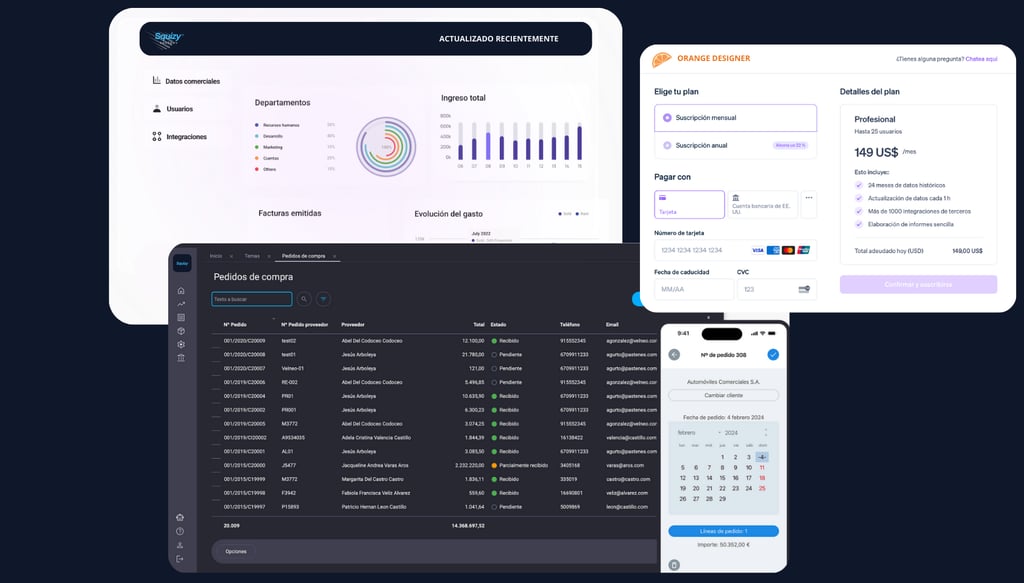
Task: Click the 'Chatea aquí' link
Action: click(x=982, y=59)
